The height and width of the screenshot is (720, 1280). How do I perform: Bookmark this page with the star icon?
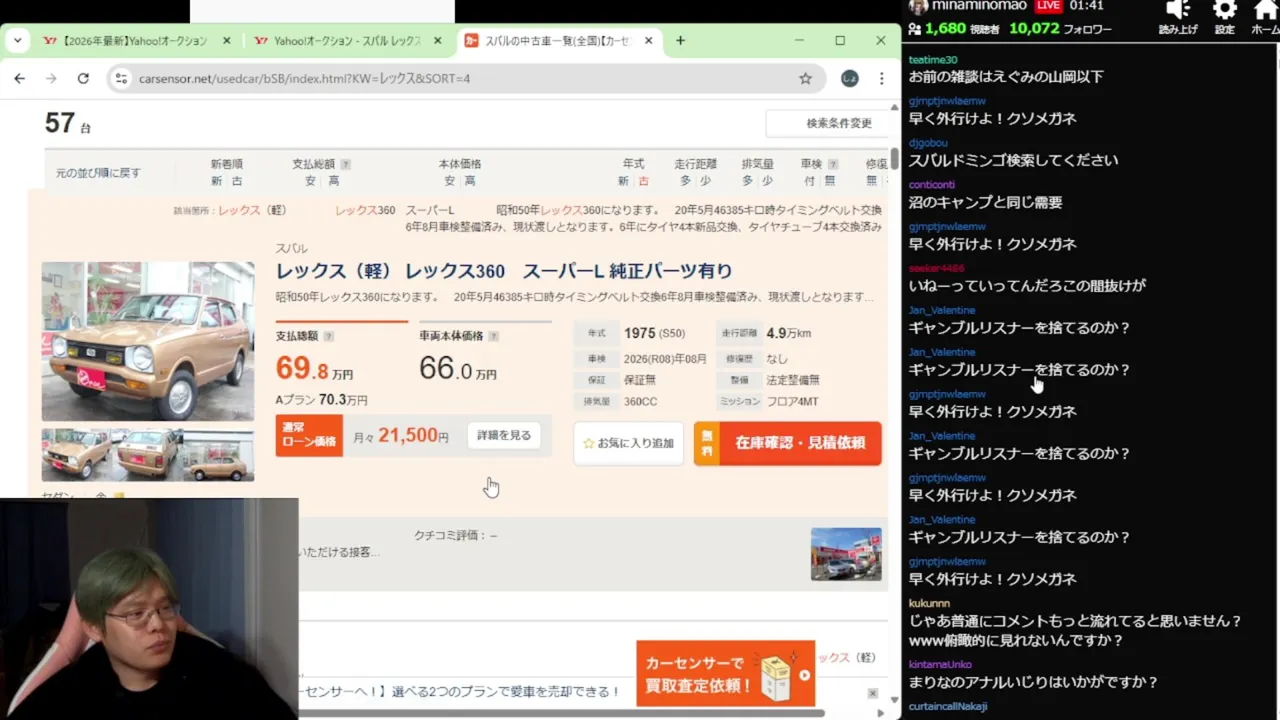(805, 78)
